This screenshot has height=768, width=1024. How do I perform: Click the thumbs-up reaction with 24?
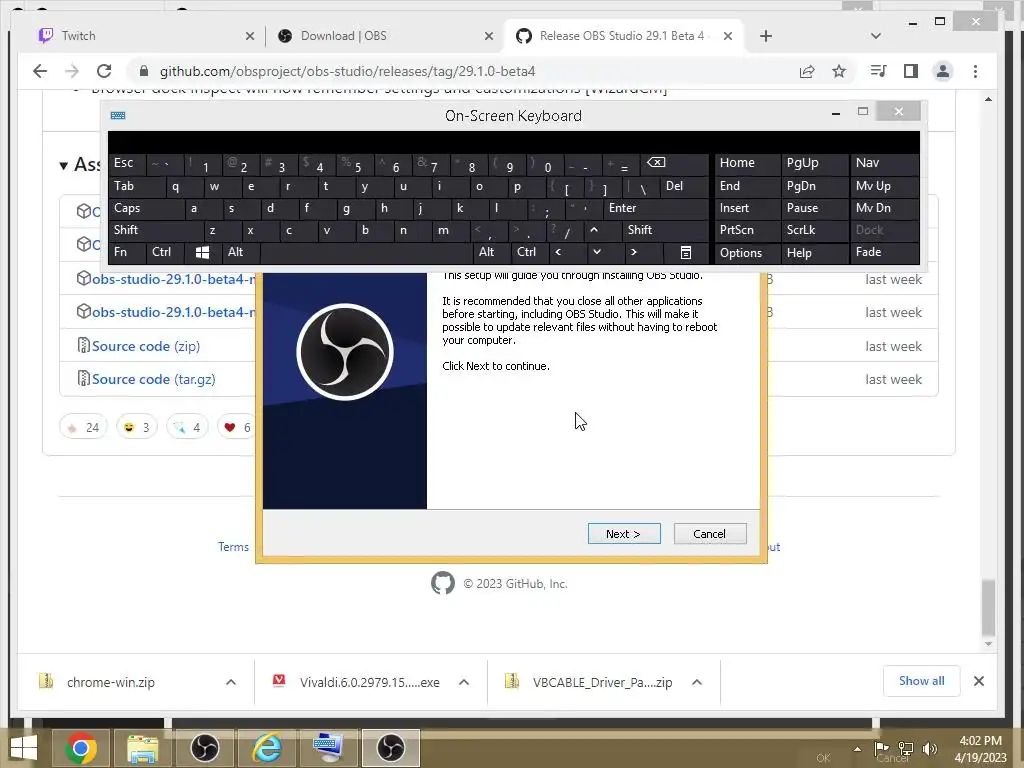click(83, 428)
